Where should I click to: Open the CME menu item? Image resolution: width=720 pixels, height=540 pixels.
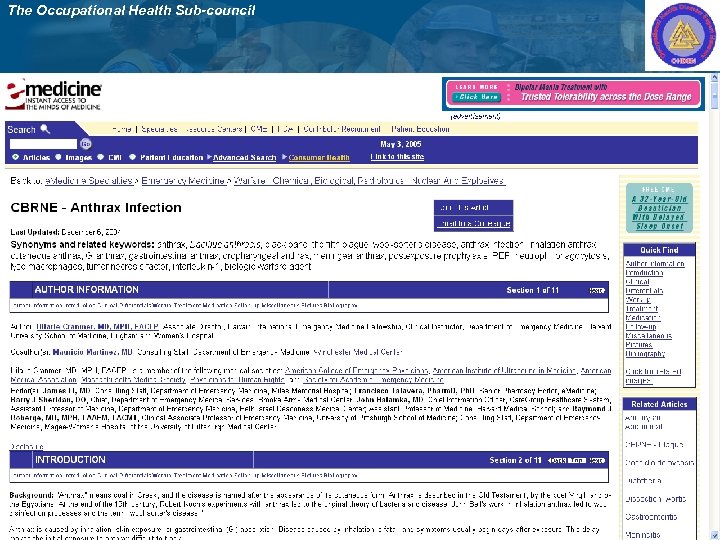pyautogui.click(x=259, y=129)
